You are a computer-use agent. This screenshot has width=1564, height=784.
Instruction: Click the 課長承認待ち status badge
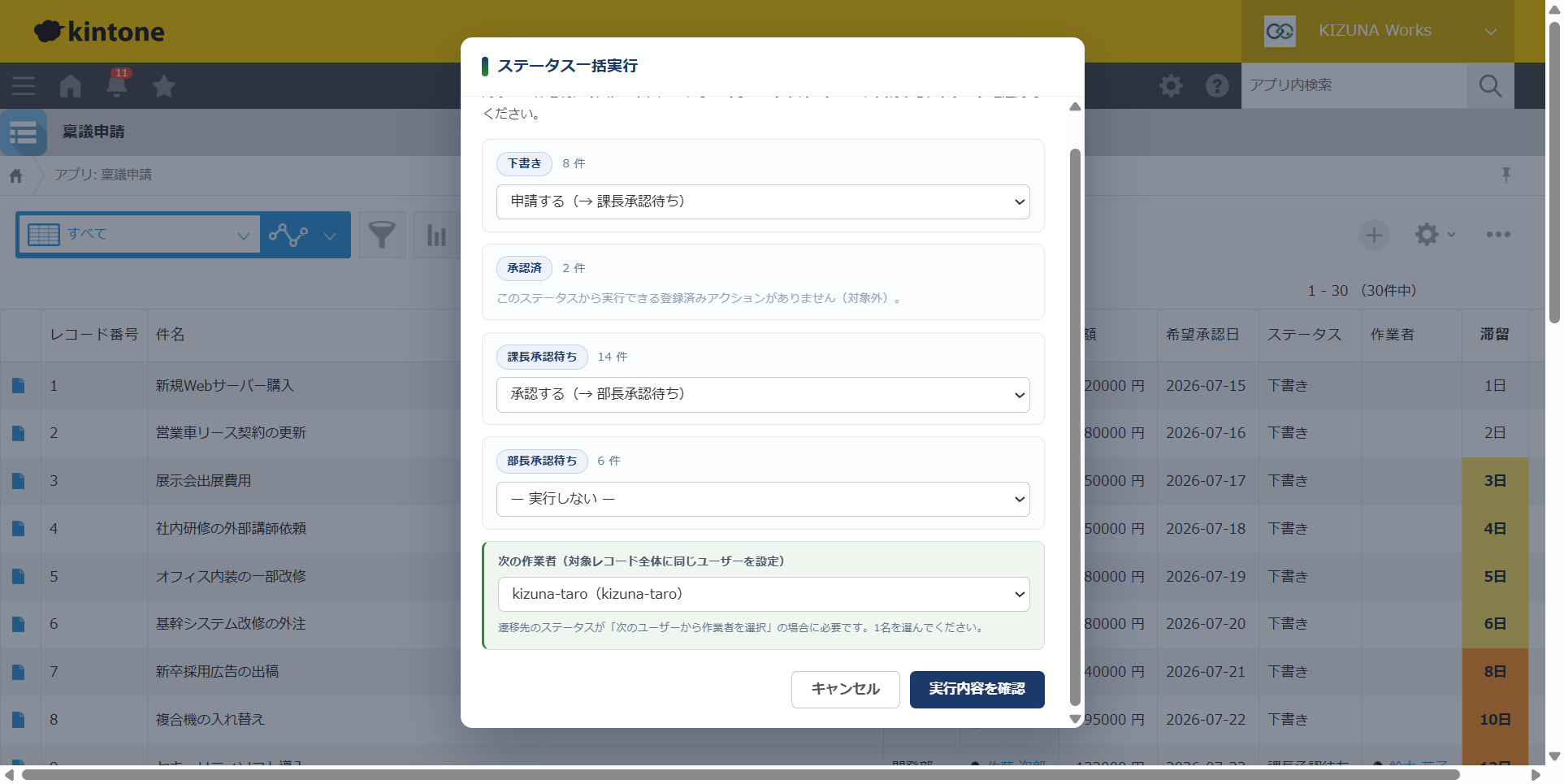point(542,357)
